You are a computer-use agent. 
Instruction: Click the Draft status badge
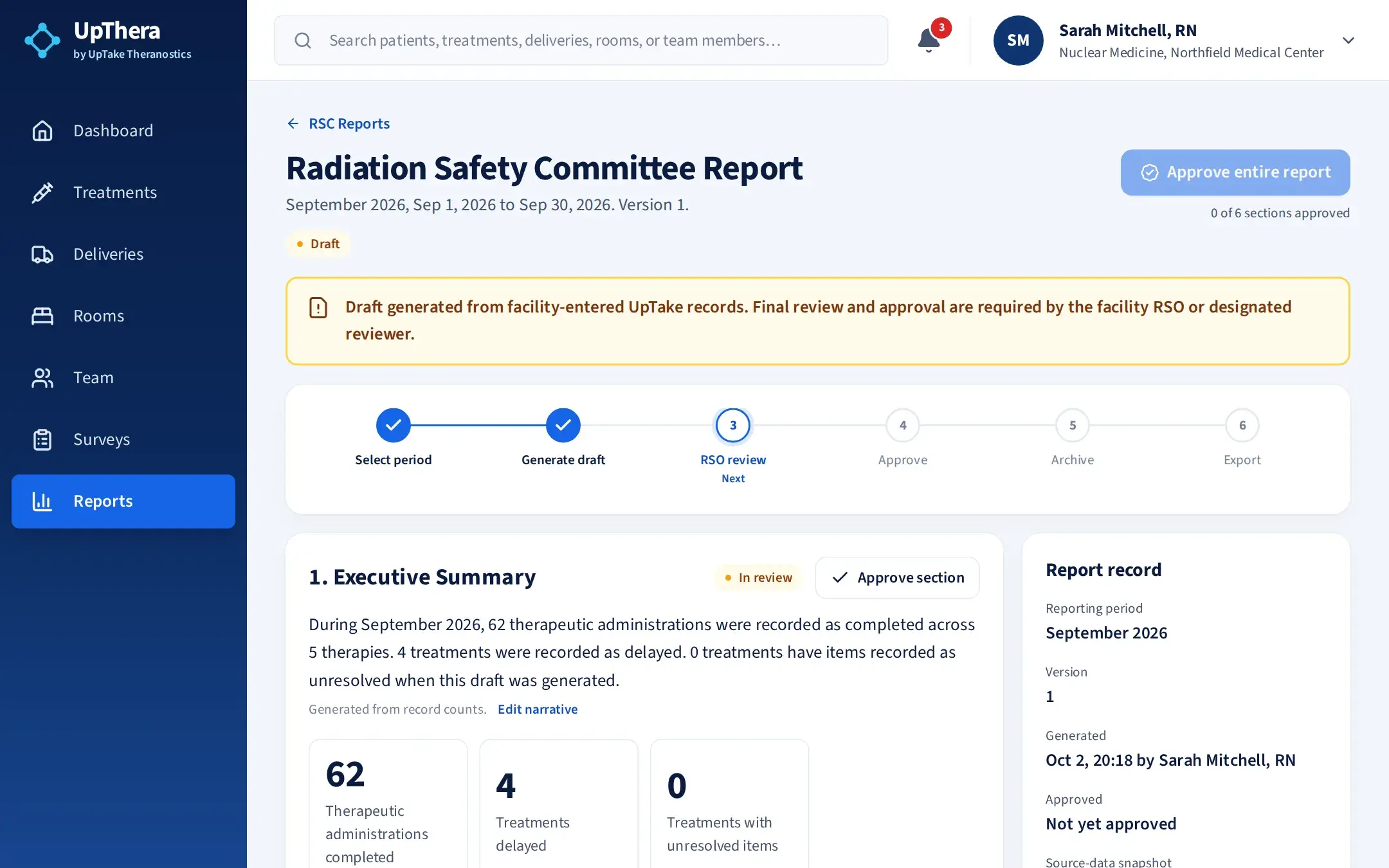coord(318,244)
